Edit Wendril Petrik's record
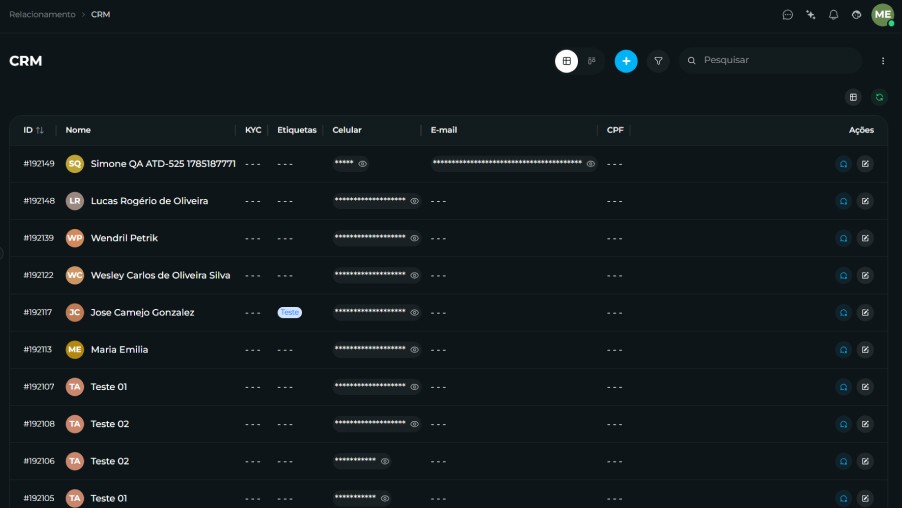Viewport: 902px width, 508px height. click(865, 238)
